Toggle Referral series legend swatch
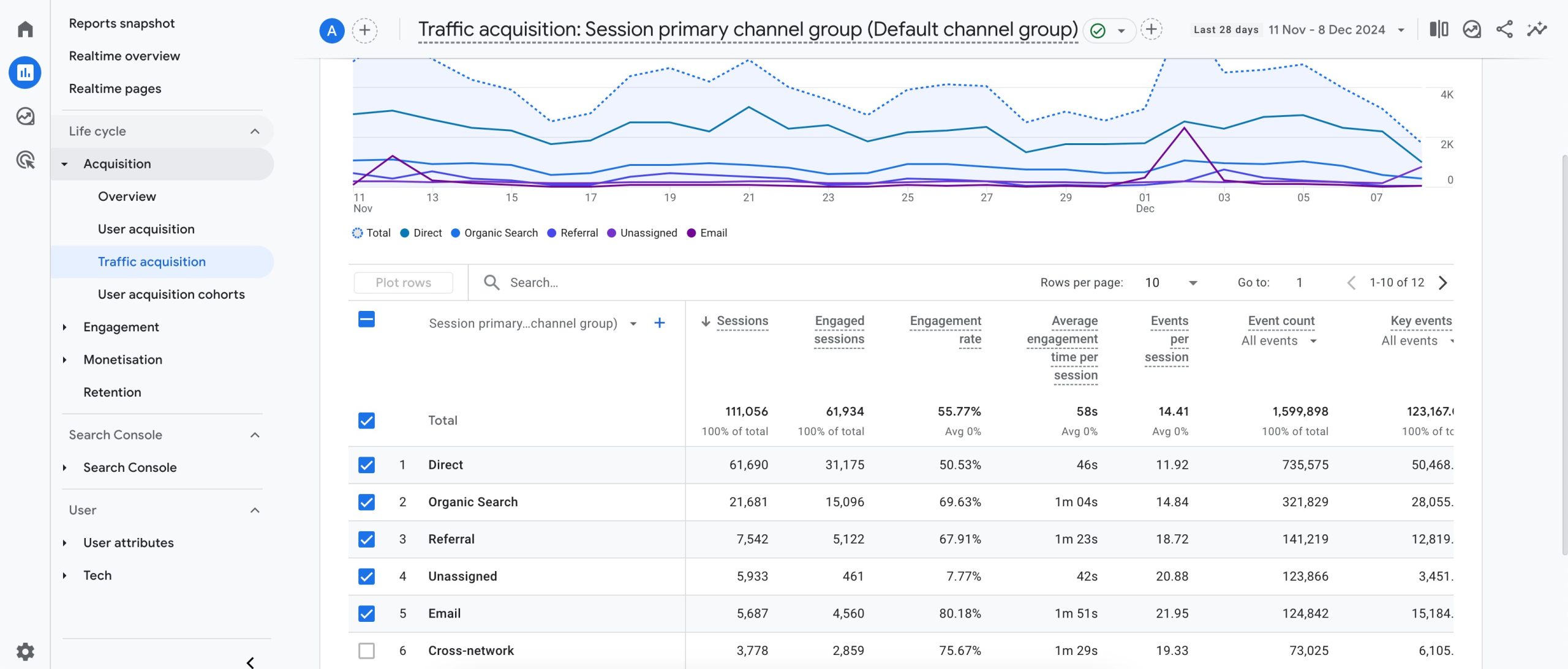Screen dimensions: 1568x669 point(551,233)
